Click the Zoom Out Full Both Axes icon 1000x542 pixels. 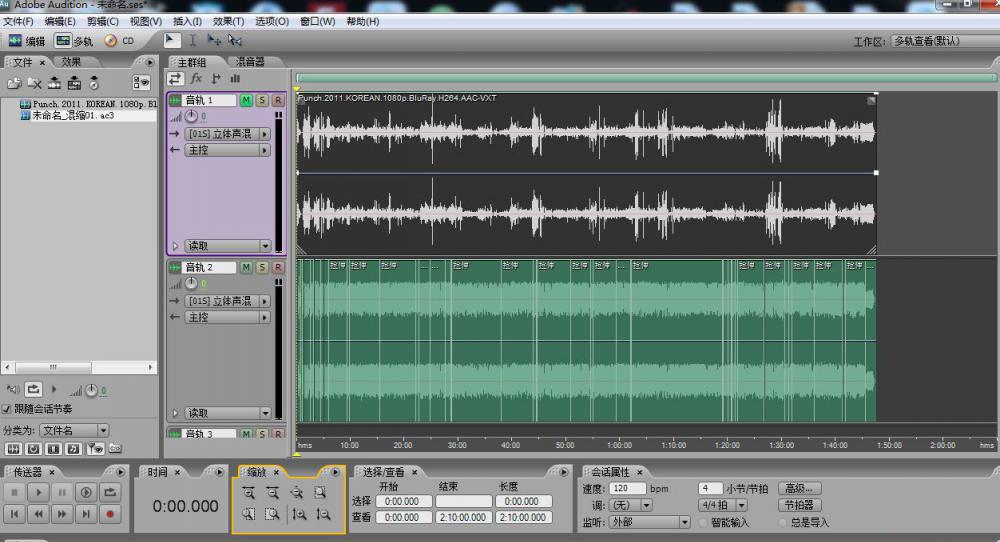click(x=296, y=492)
